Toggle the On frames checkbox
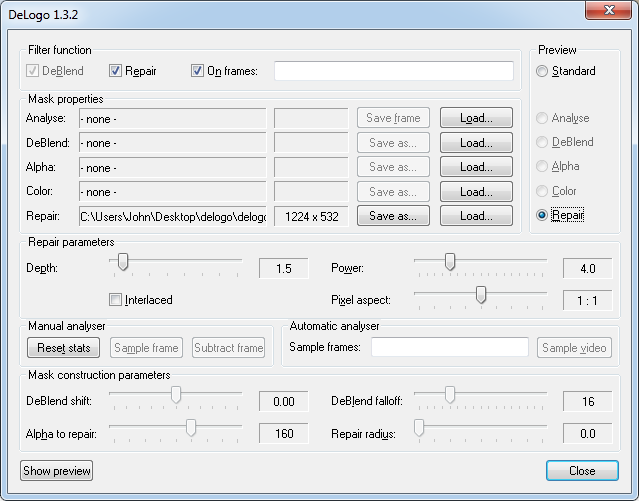This screenshot has height=501, width=639. coord(197,71)
